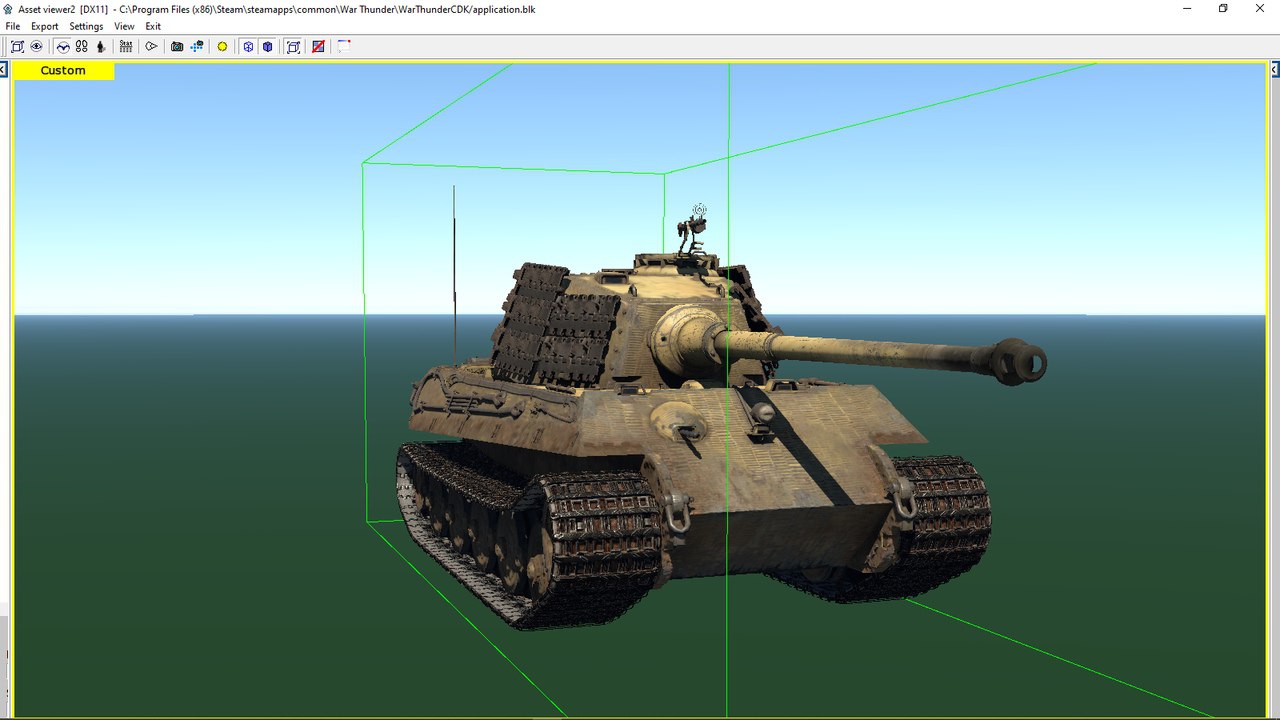Screen dimensions: 1280x720
Task: Open the Export menu
Action: pos(44,26)
